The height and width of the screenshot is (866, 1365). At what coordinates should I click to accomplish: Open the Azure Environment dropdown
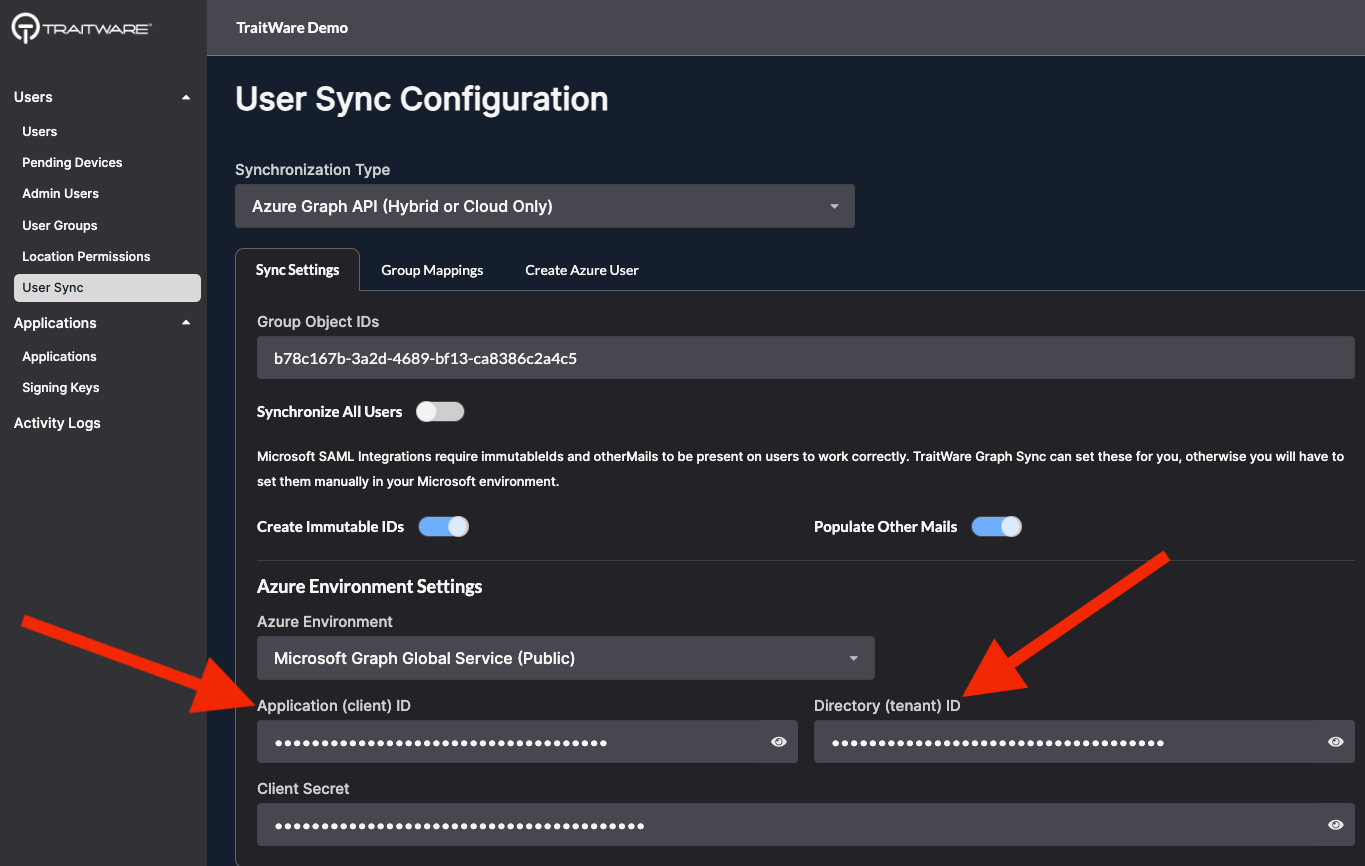tap(566, 658)
